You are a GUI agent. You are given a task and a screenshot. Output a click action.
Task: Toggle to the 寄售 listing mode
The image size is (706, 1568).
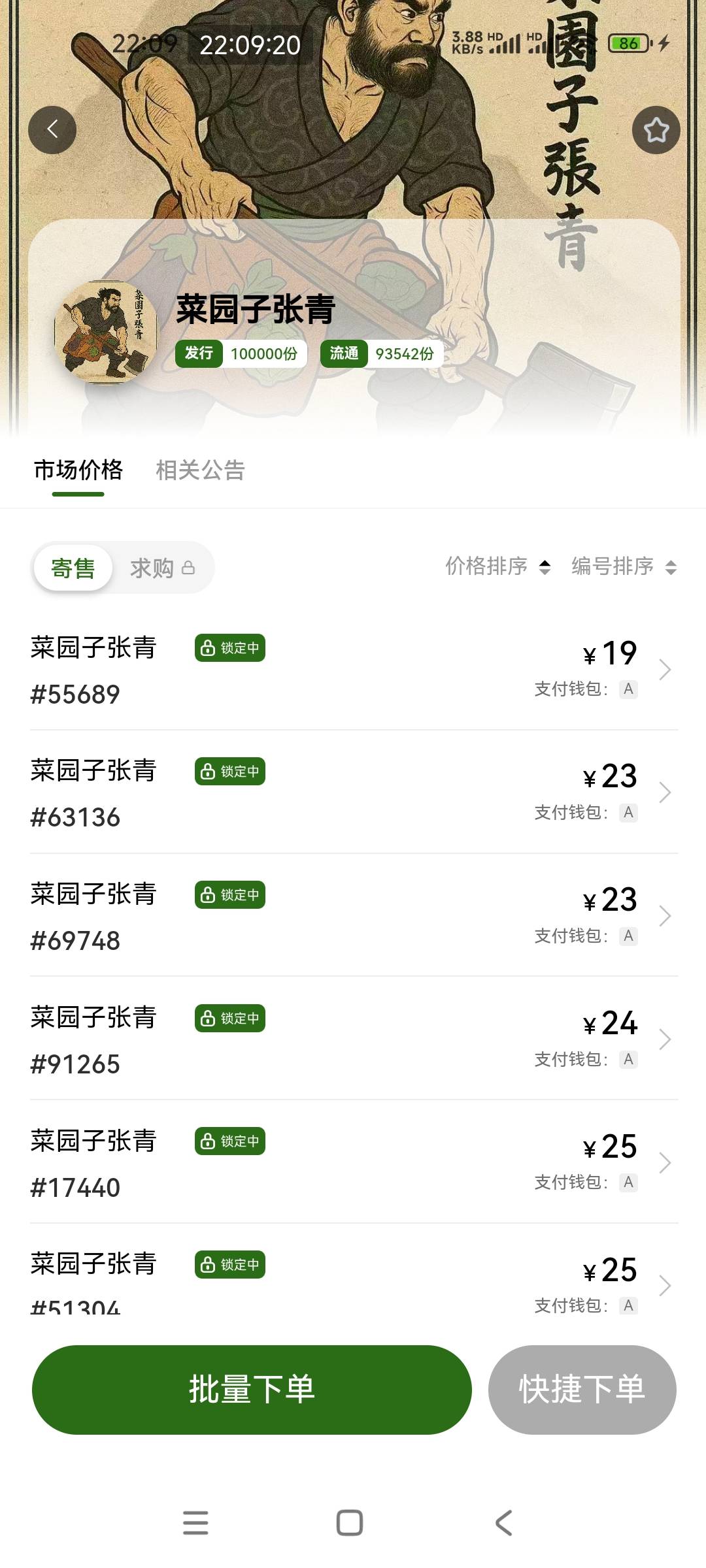pyautogui.click(x=73, y=568)
